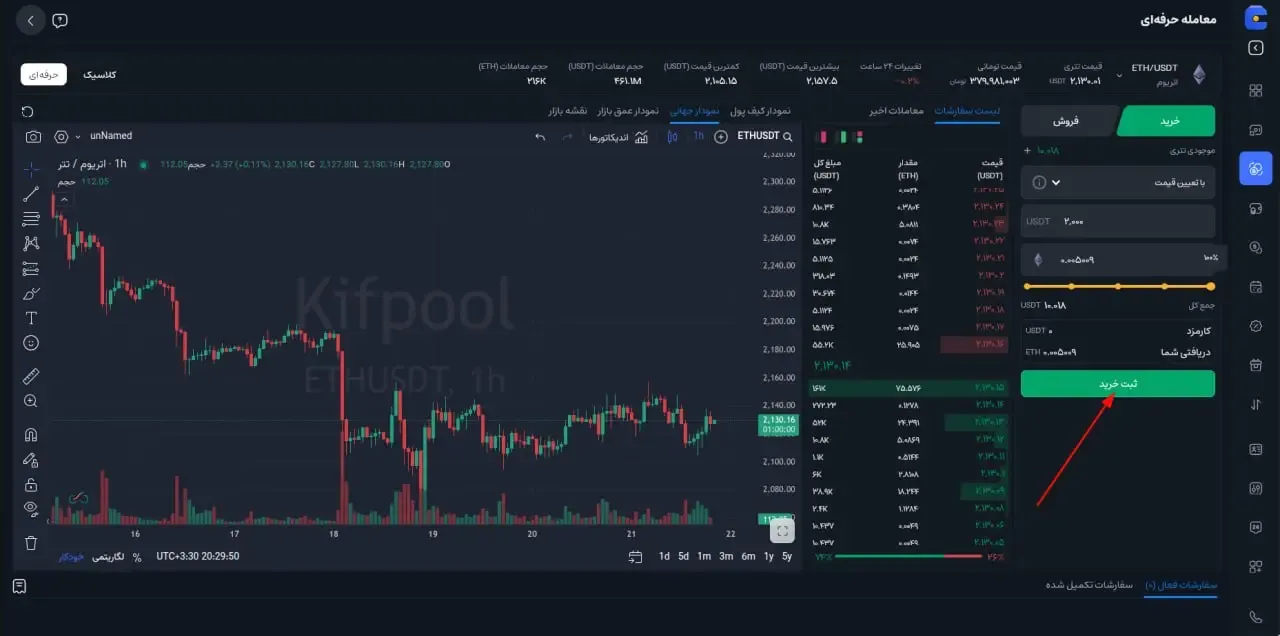Select the Sell tab

(x=1068, y=121)
